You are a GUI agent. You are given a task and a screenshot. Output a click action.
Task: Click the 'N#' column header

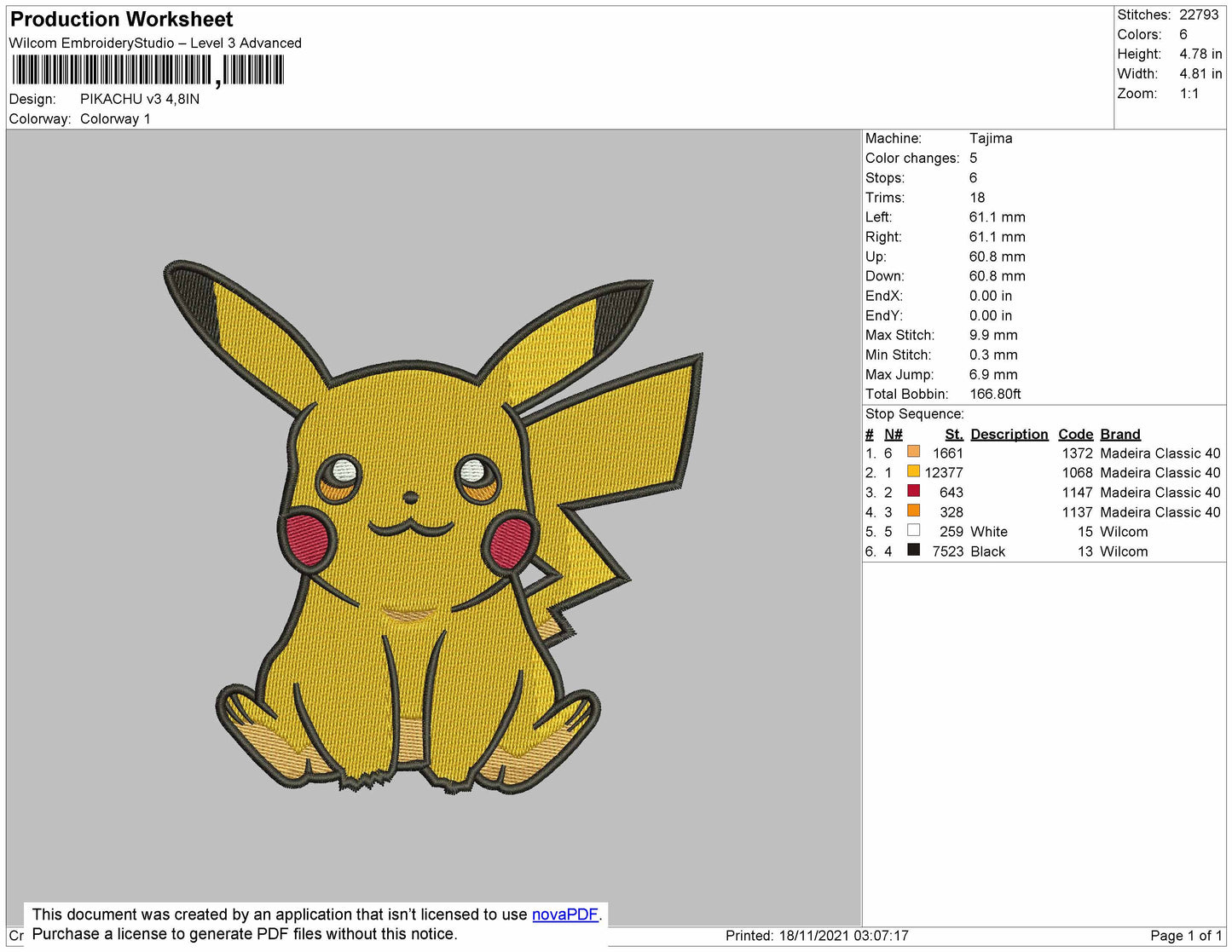click(x=893, y=434)
